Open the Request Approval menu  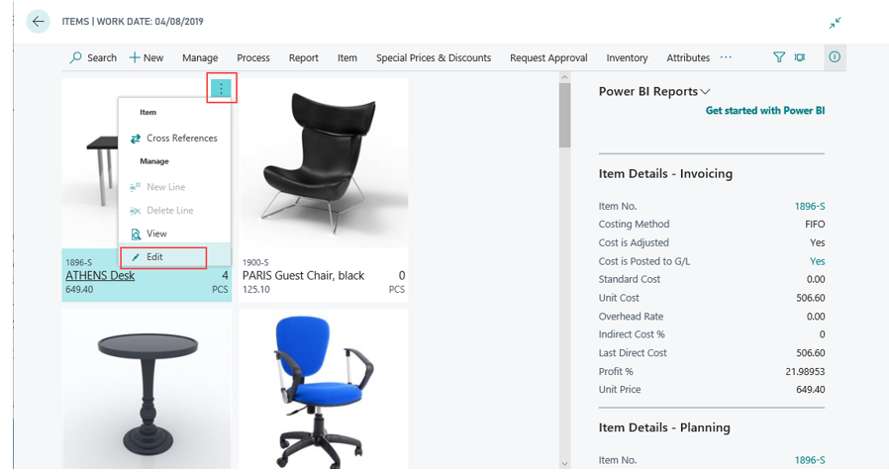[548, 58]
